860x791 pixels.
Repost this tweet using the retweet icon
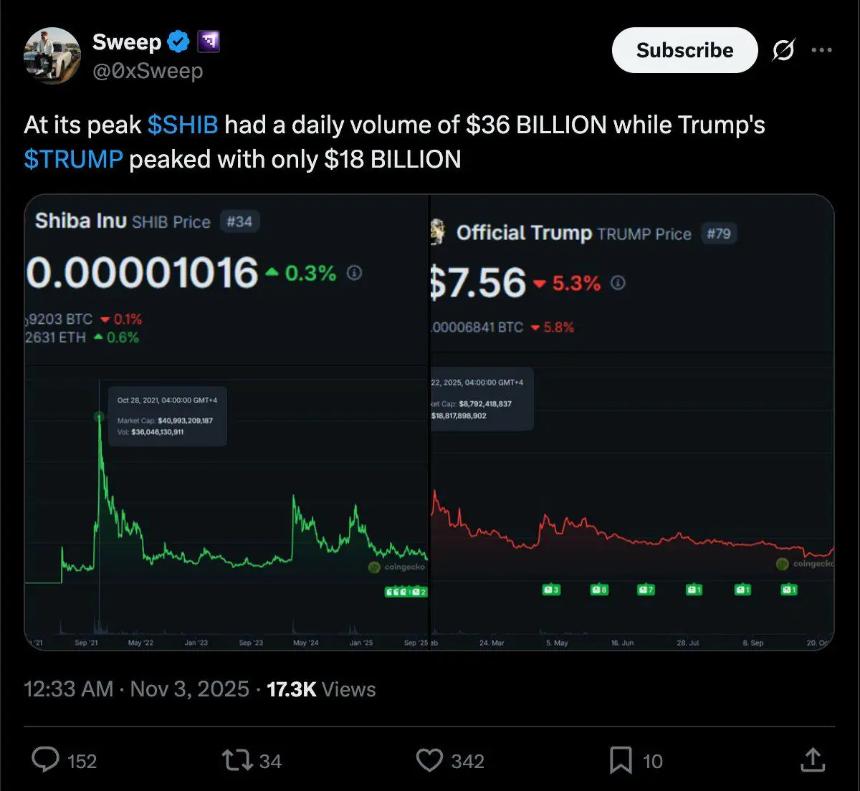click(239, 761)
